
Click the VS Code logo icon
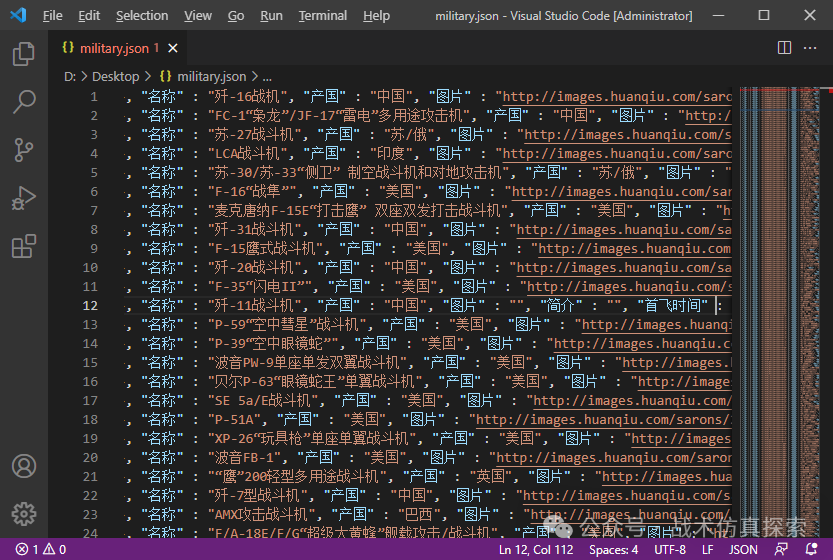[x=18, y=15]
